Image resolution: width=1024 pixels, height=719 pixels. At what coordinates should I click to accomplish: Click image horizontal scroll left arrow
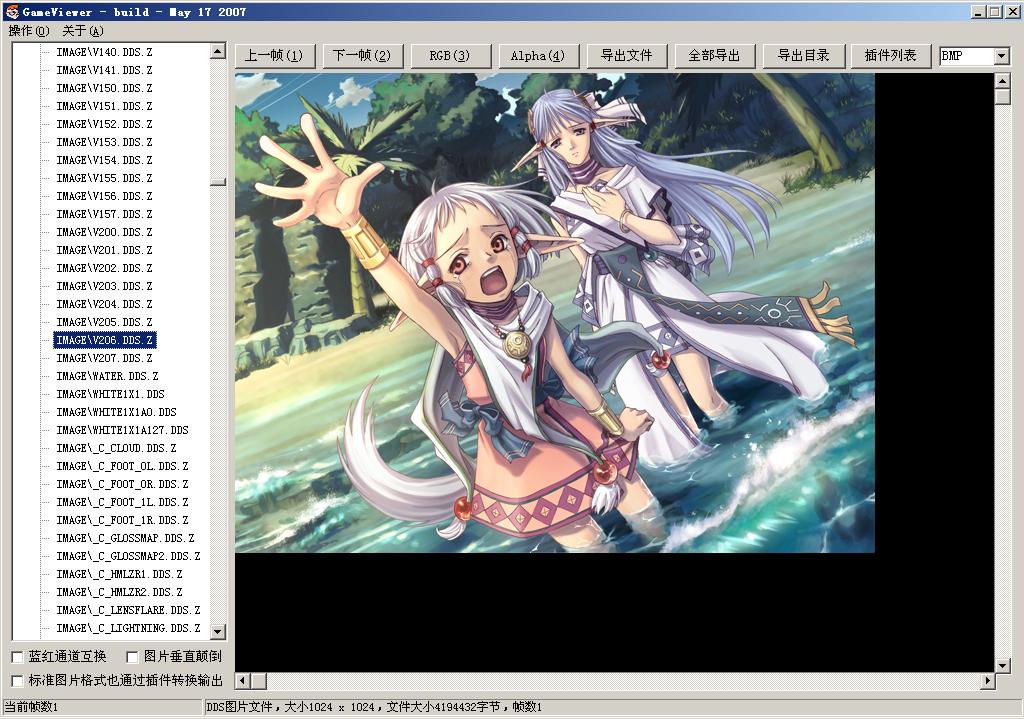(242, 681)
